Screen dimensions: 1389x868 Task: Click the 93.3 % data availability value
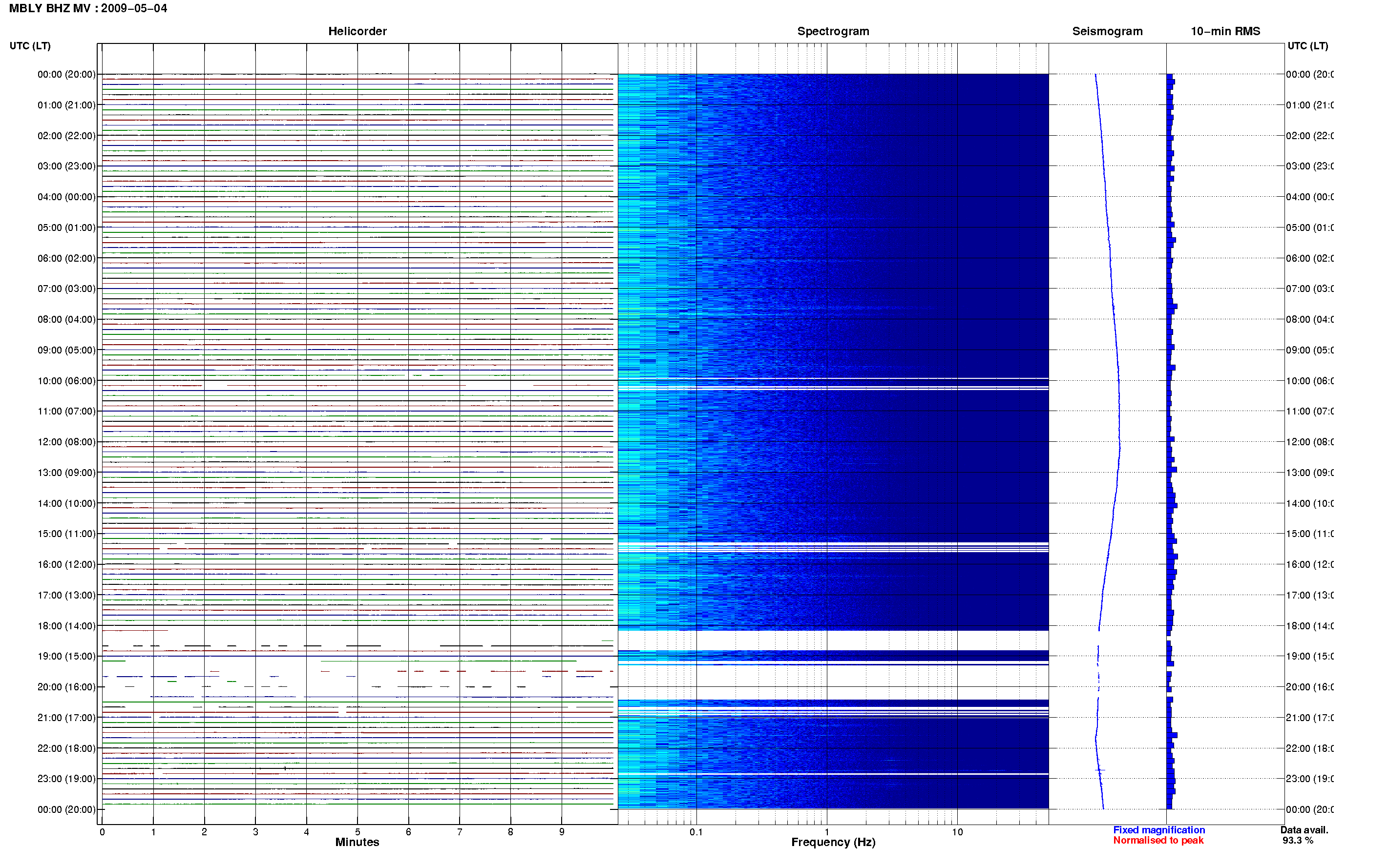(x=1298, y=841)
